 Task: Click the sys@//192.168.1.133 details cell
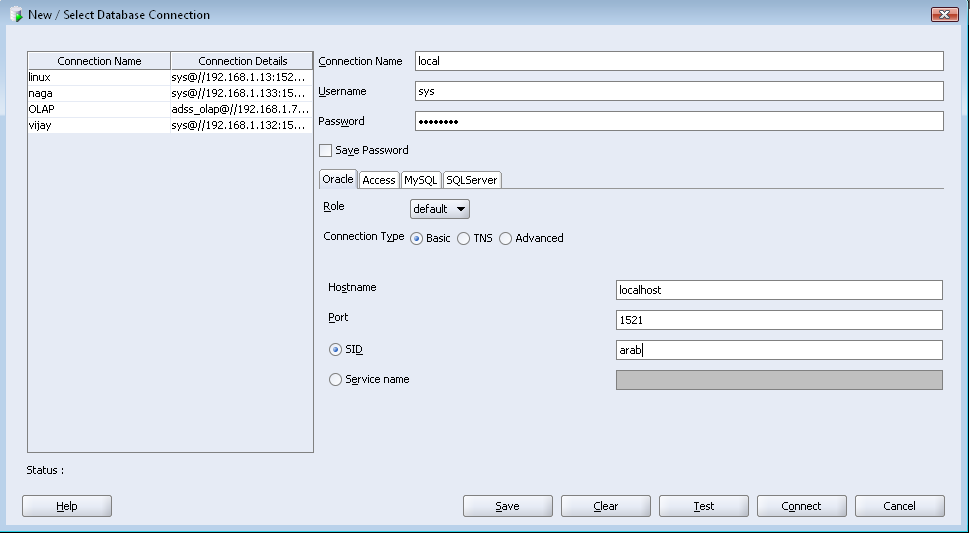click(241, 93)
